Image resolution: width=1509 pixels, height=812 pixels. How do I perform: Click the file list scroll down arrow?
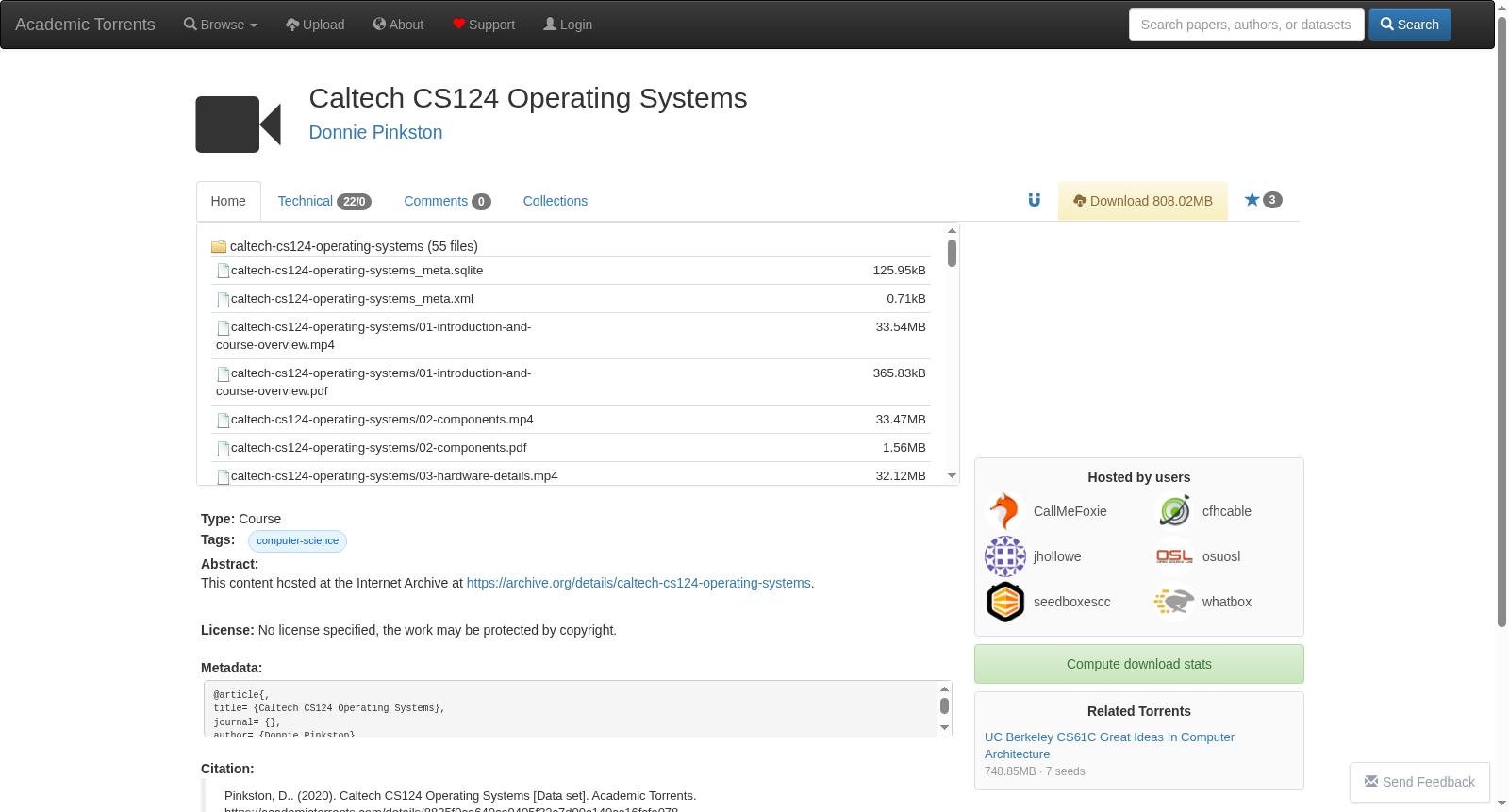click(952, 475)
